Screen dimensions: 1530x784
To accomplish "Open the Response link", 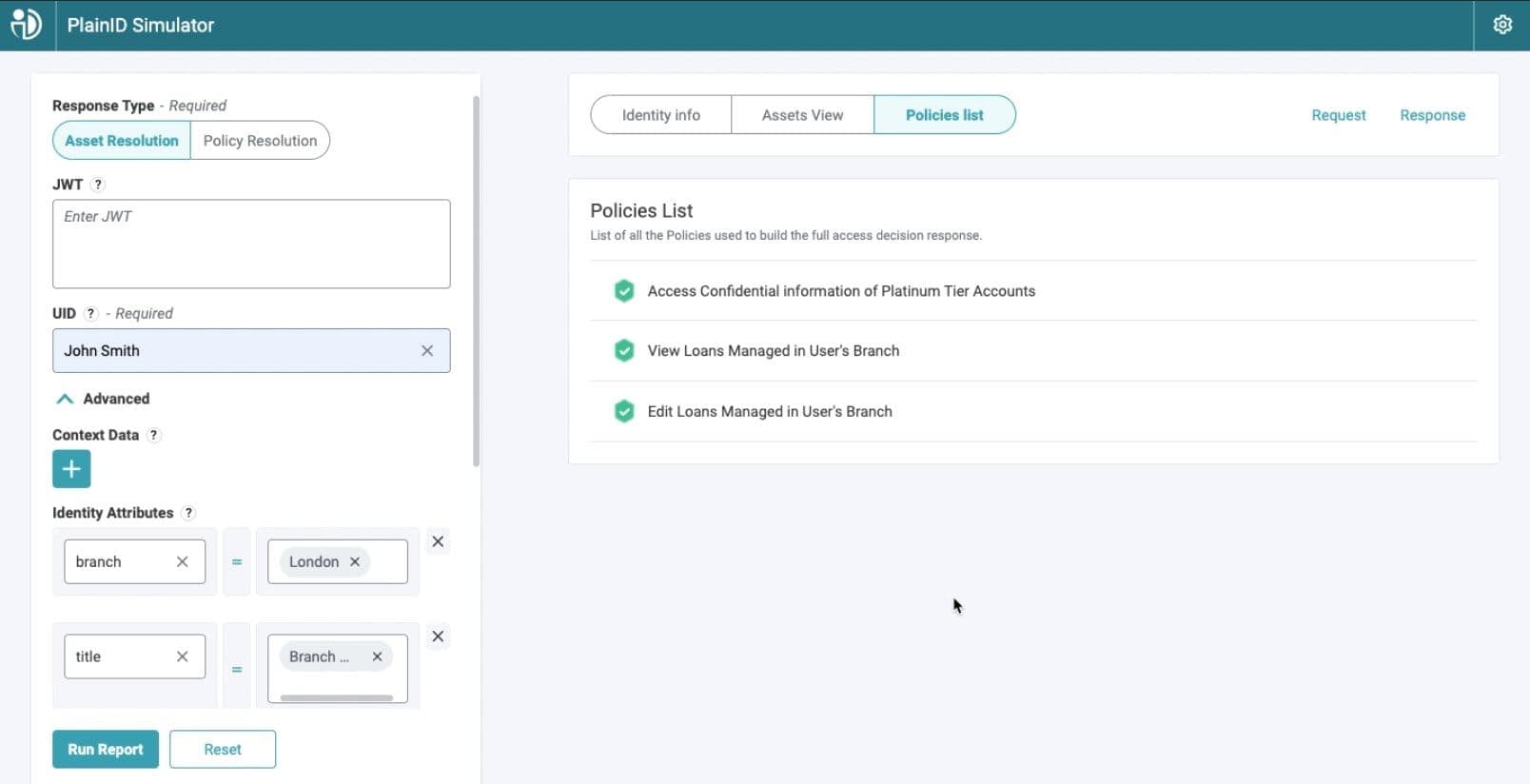I will [x=1432, y=115].
